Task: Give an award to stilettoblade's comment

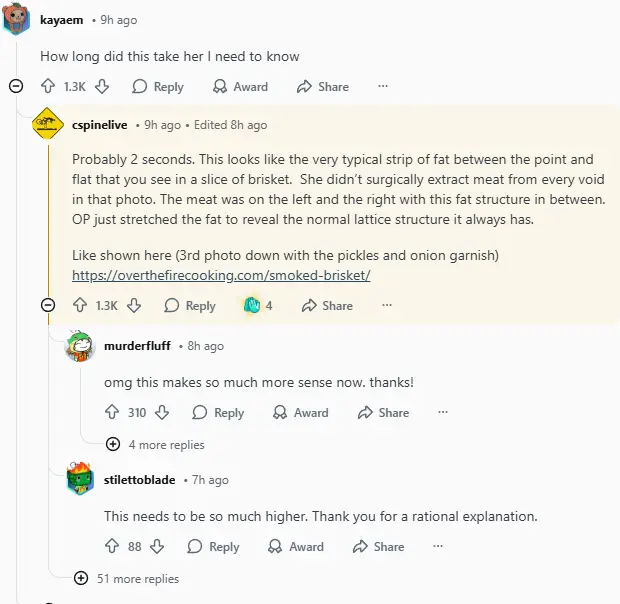Action: pyautogui.click(x=296, y=547)
